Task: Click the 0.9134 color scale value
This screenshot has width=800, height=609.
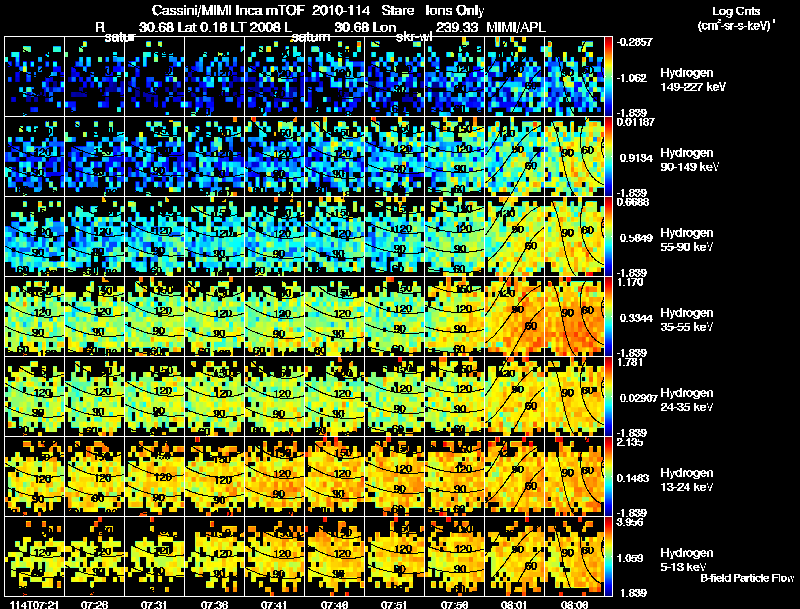Action: (636, 158)
